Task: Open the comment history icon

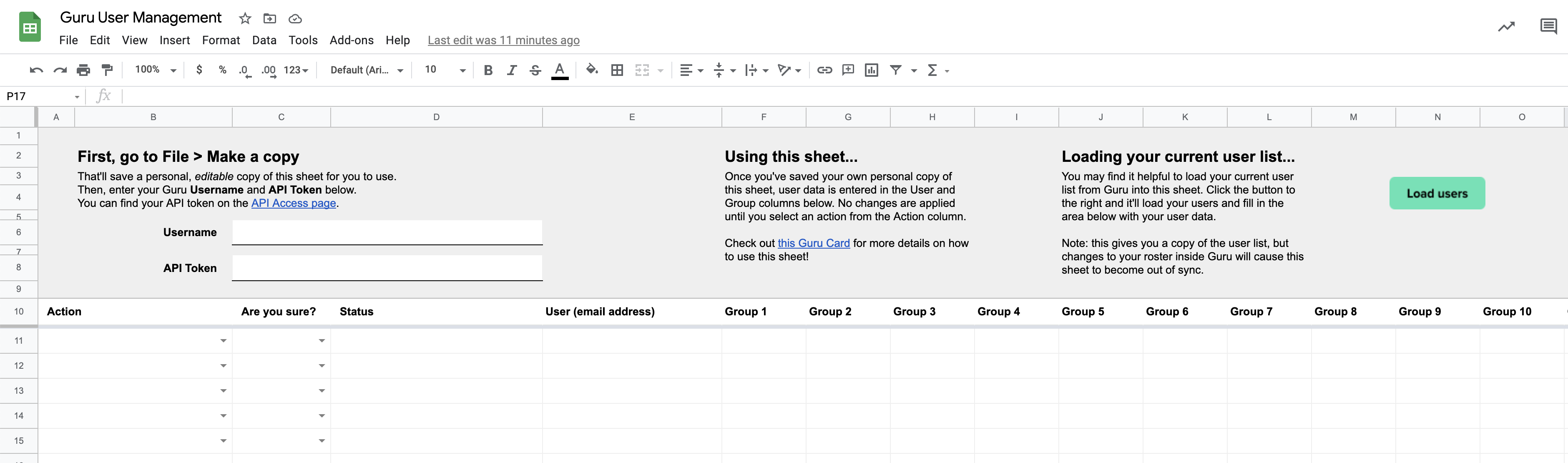Action: pos(1548,26)
